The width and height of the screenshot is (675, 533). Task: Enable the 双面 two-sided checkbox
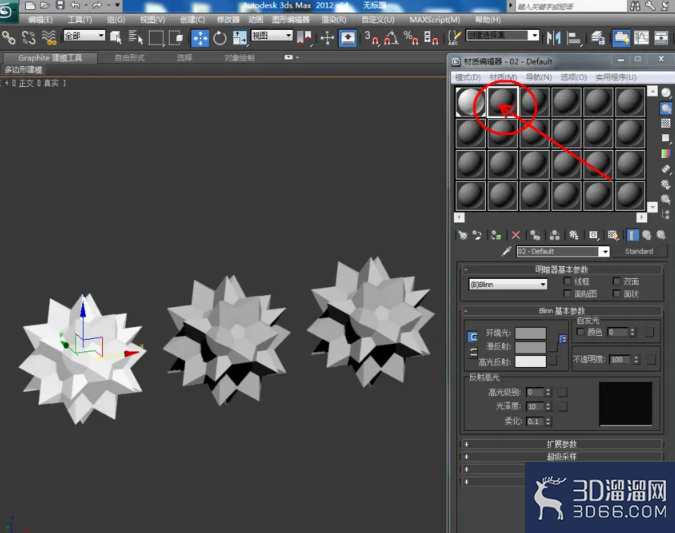[616, 281]
